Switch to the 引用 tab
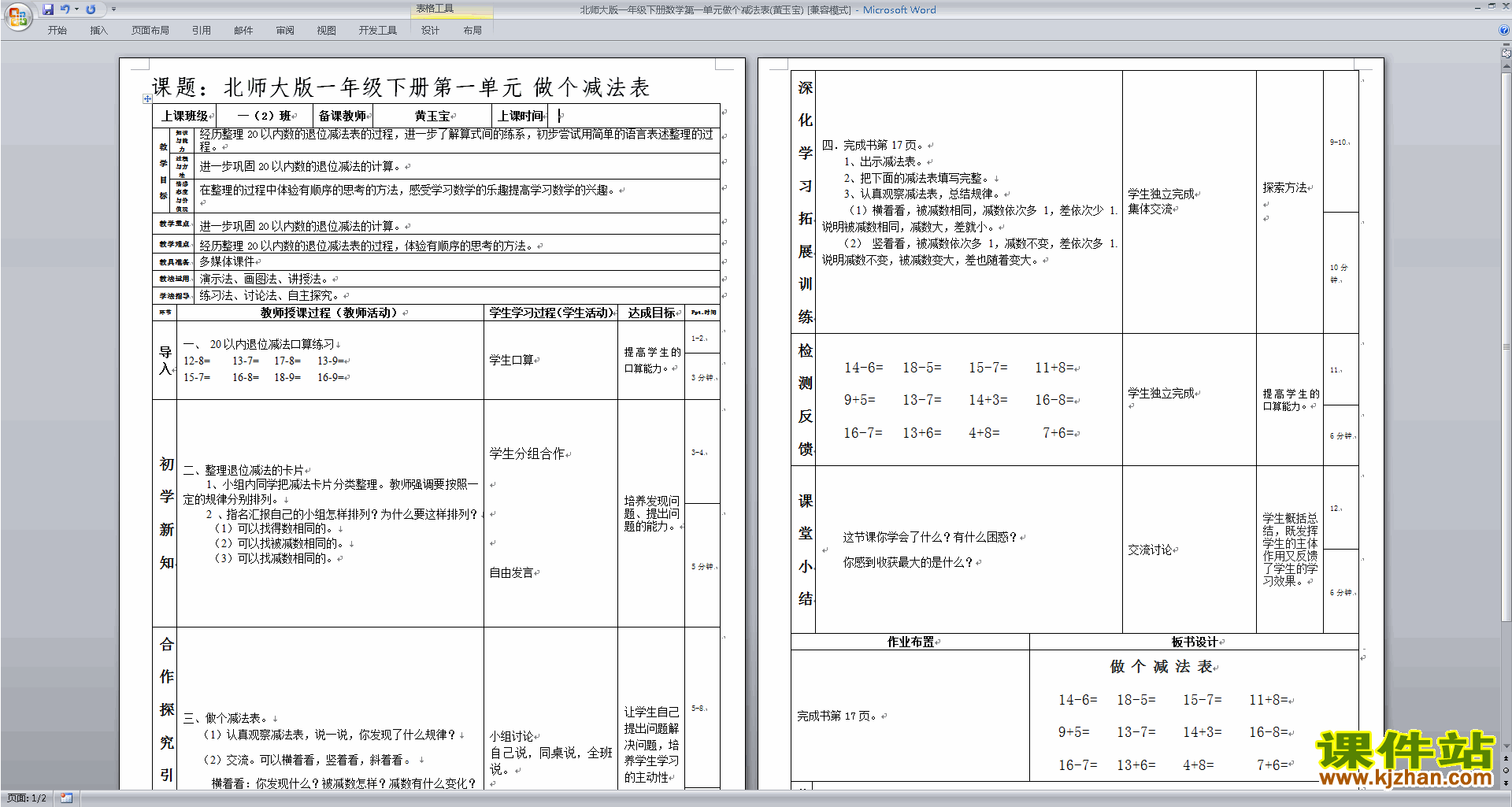The height and width of the screenshot is (807, 1512). 202,30
